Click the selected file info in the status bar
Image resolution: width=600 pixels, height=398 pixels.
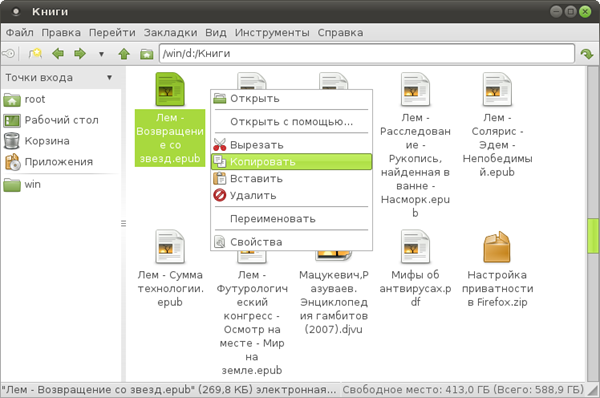coord(169,390)
